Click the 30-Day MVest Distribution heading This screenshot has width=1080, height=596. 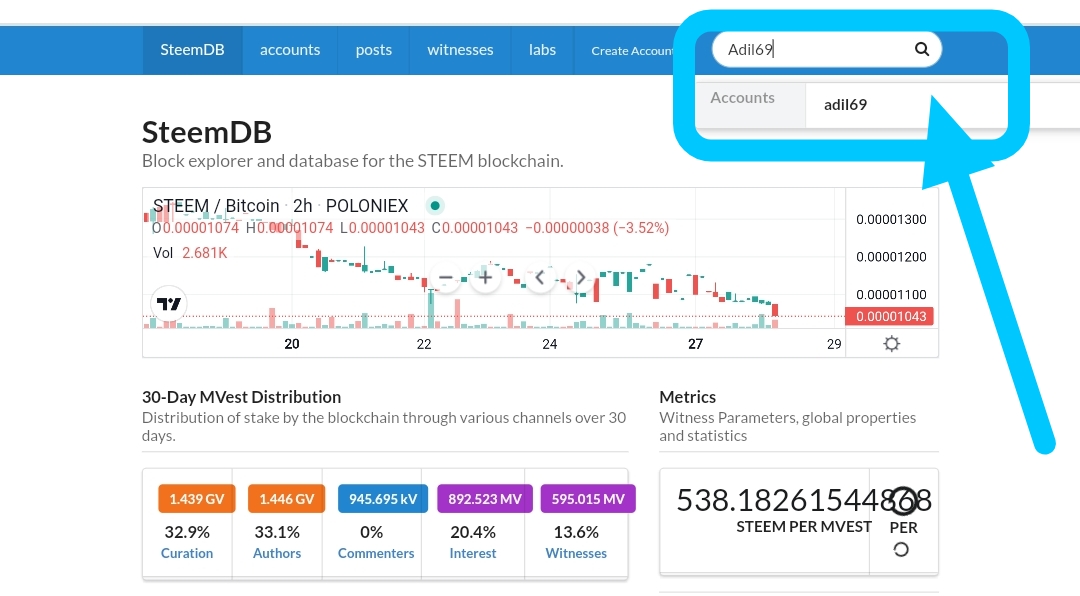[x=241, y=397]
